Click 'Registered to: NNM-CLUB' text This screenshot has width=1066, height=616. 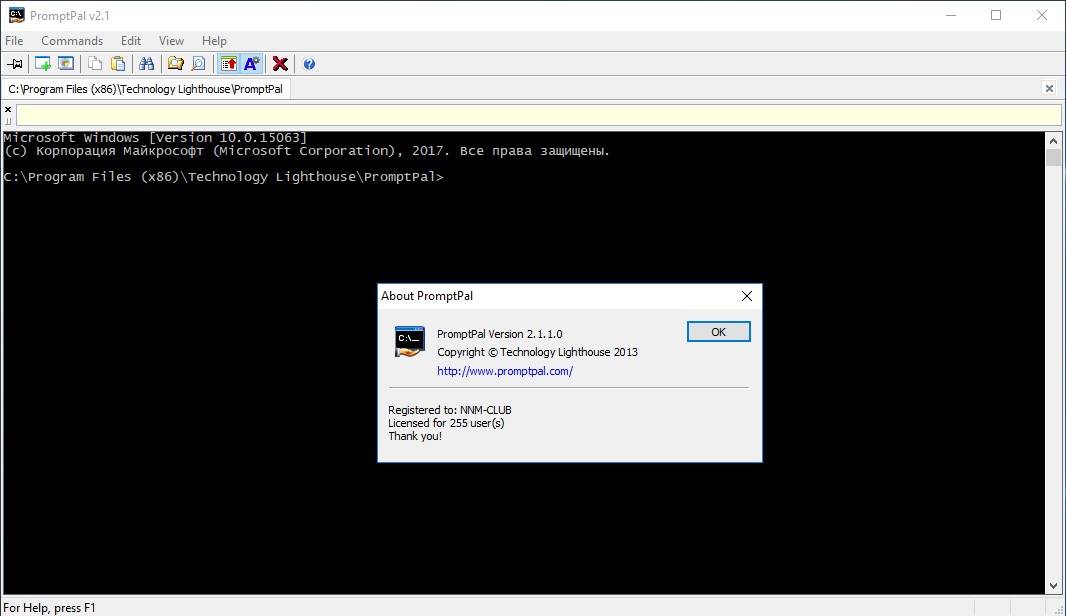[449, 410]
